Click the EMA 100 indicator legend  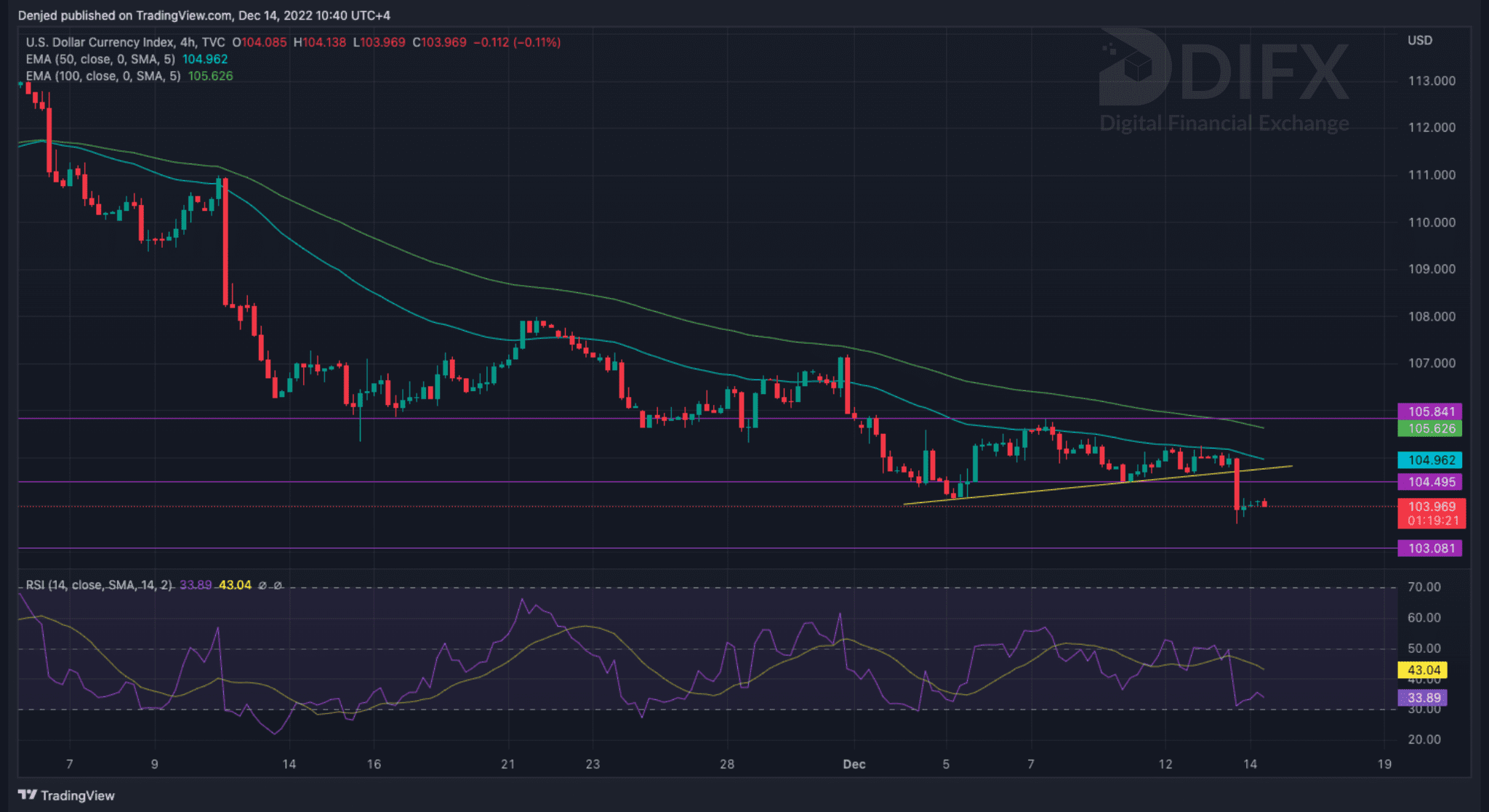tap(103, 76)
